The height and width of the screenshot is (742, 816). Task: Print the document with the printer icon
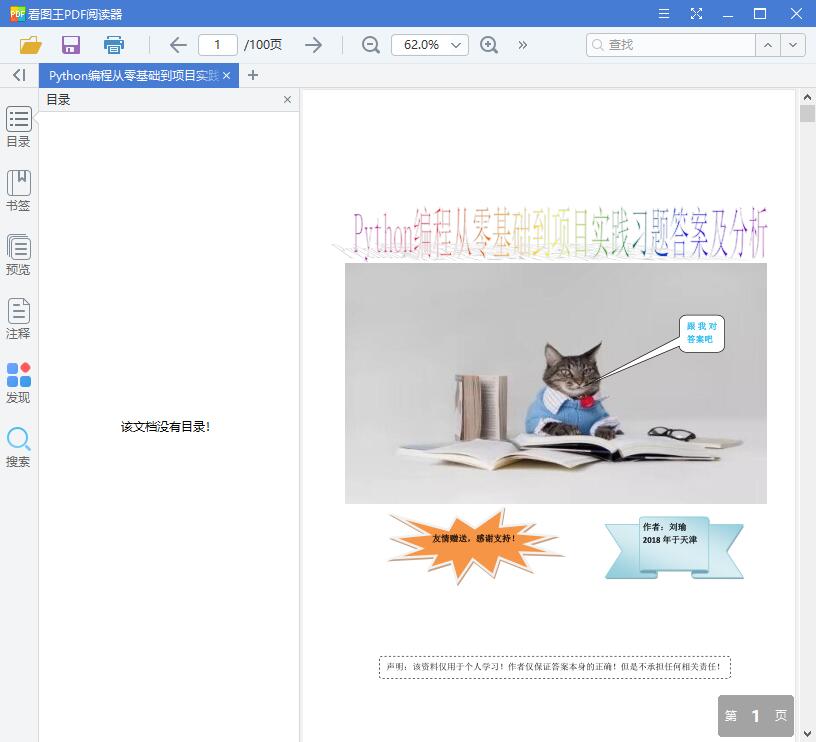(113, 45)
